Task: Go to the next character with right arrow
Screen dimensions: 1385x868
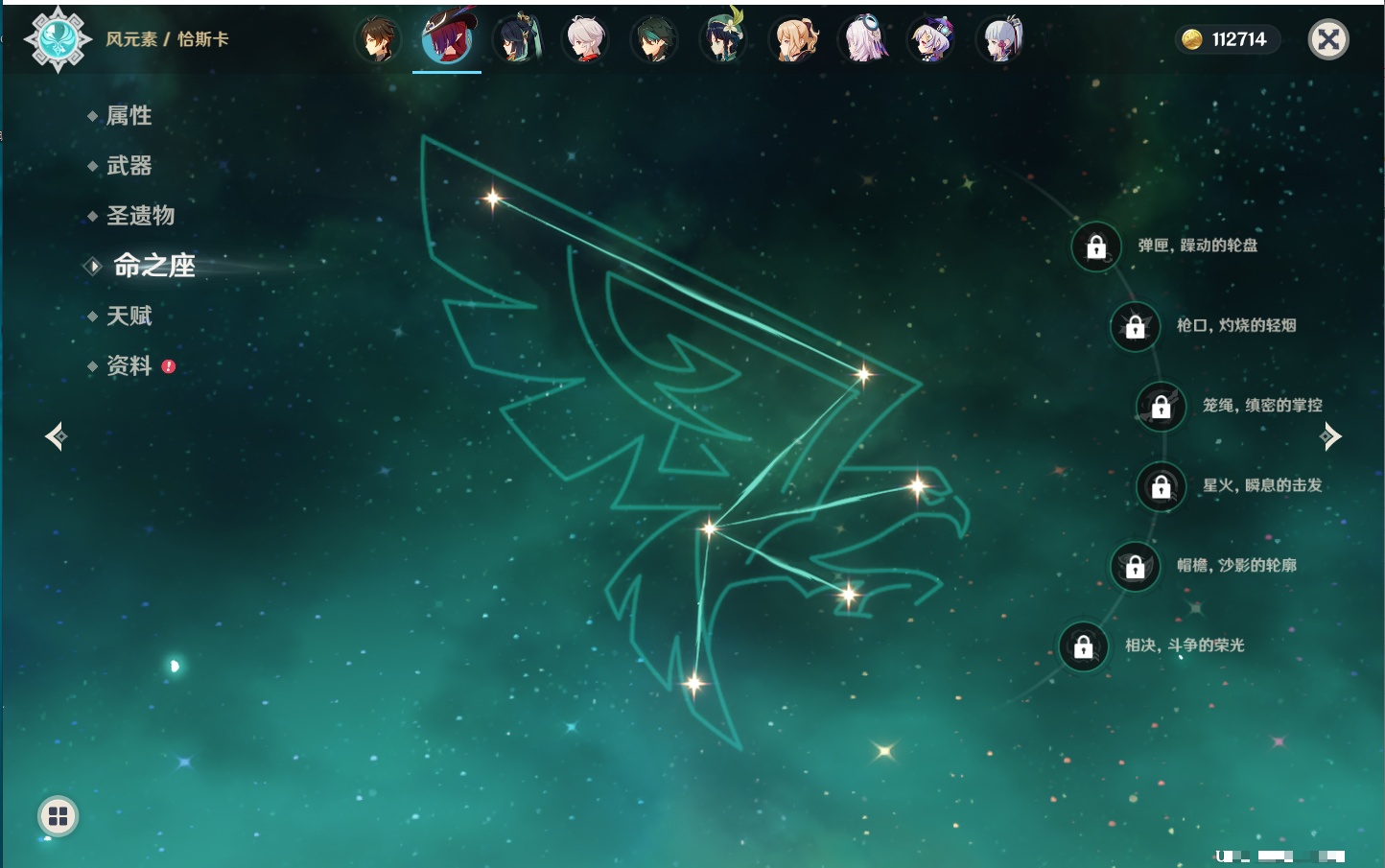Action: pos(1330,436)
